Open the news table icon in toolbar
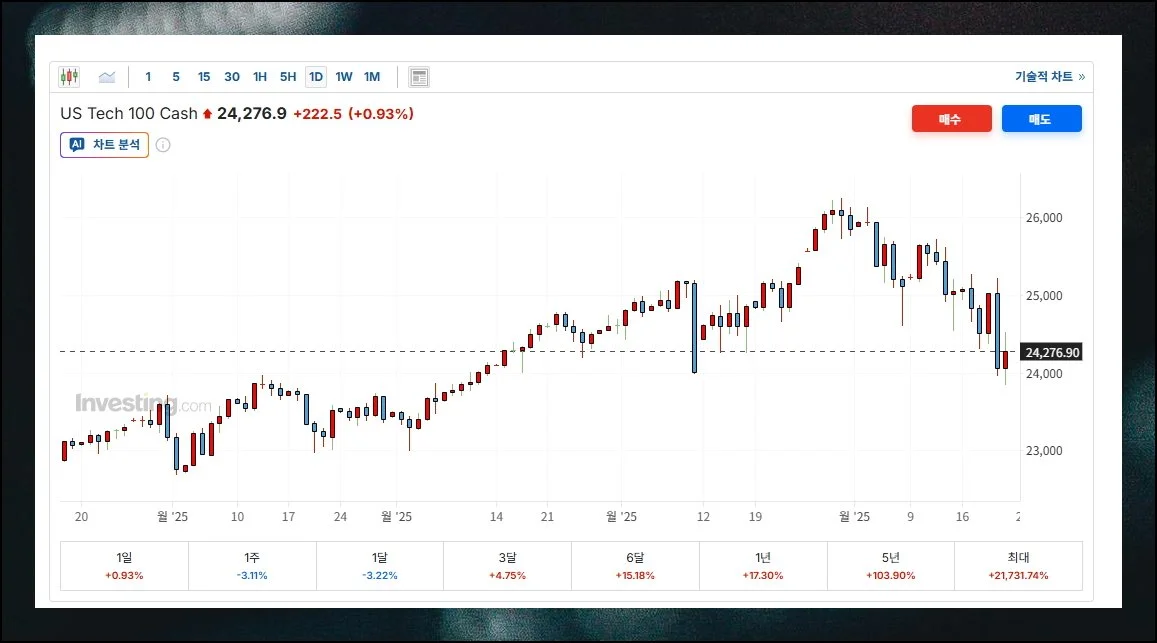The image size is (1157, 643). coord(419,77)
